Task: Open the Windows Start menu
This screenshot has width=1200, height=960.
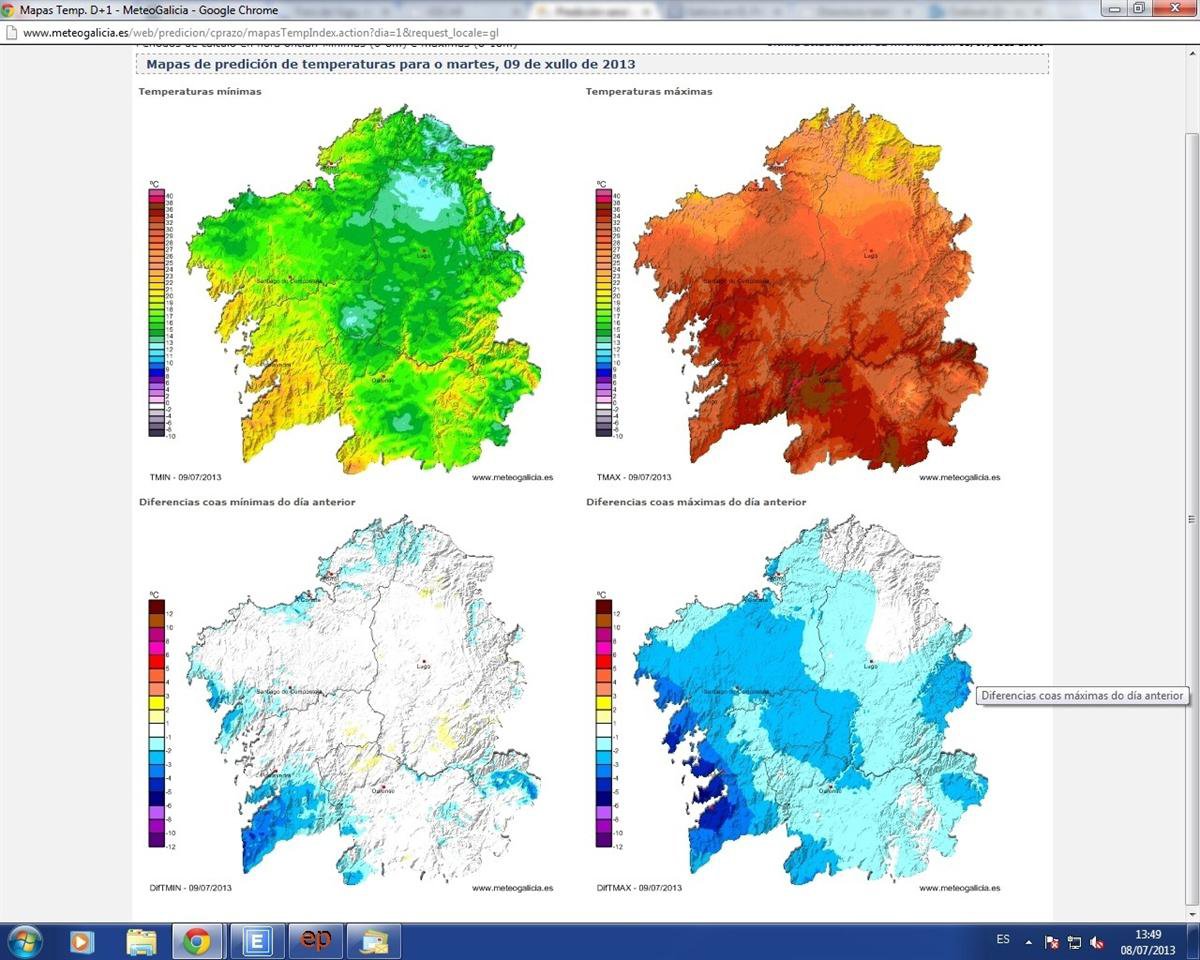Action: (x=24, y=941)
